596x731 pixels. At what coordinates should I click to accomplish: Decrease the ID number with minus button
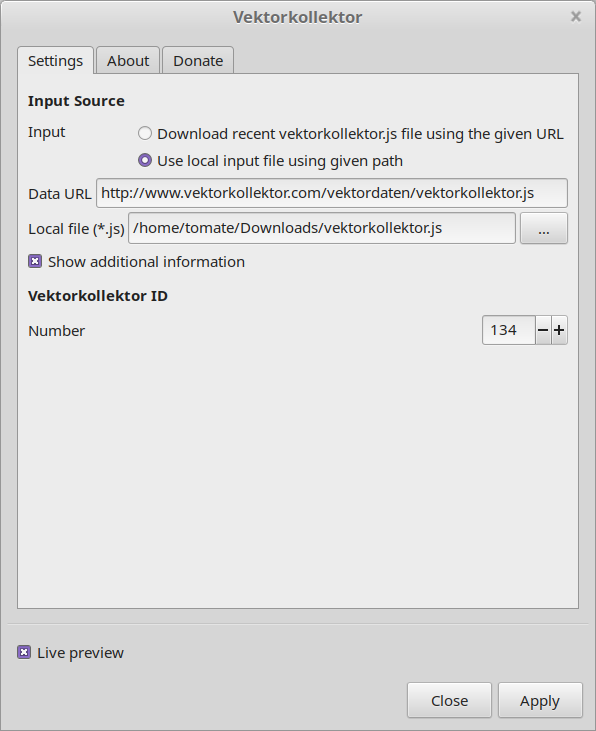pyautogui.click(x=543, y=330)
